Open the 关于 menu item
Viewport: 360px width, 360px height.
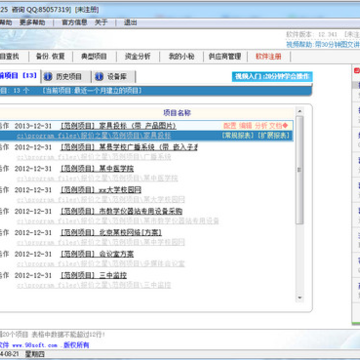pos(101,23)
